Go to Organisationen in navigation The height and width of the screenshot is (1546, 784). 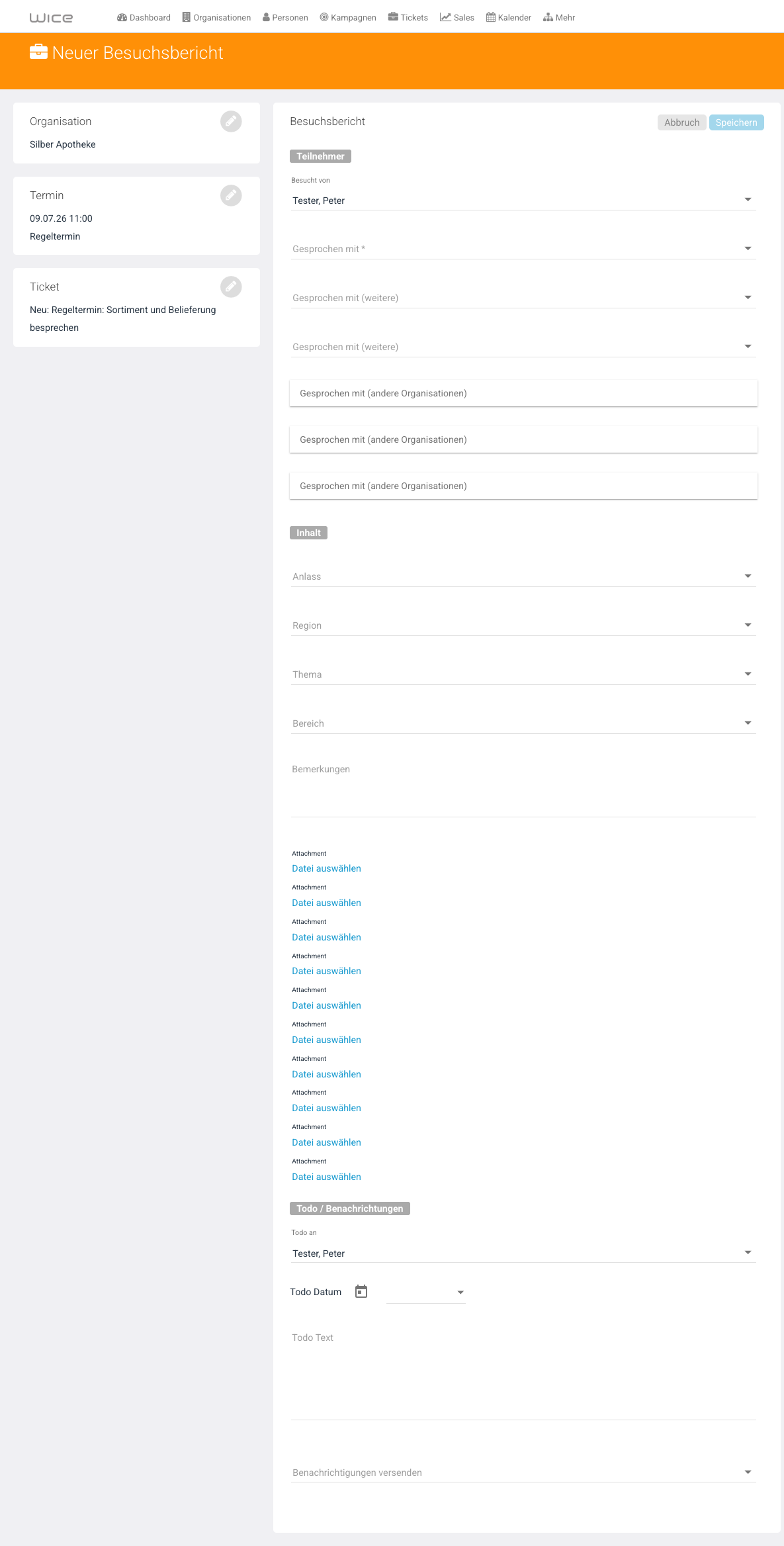pos(217,18)
